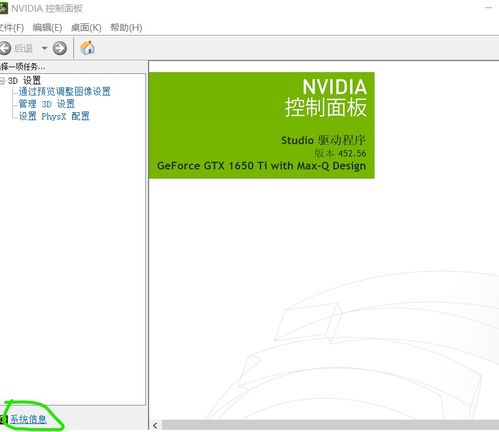Click the NVIDIA app icon in title bar

pos(4,8)
